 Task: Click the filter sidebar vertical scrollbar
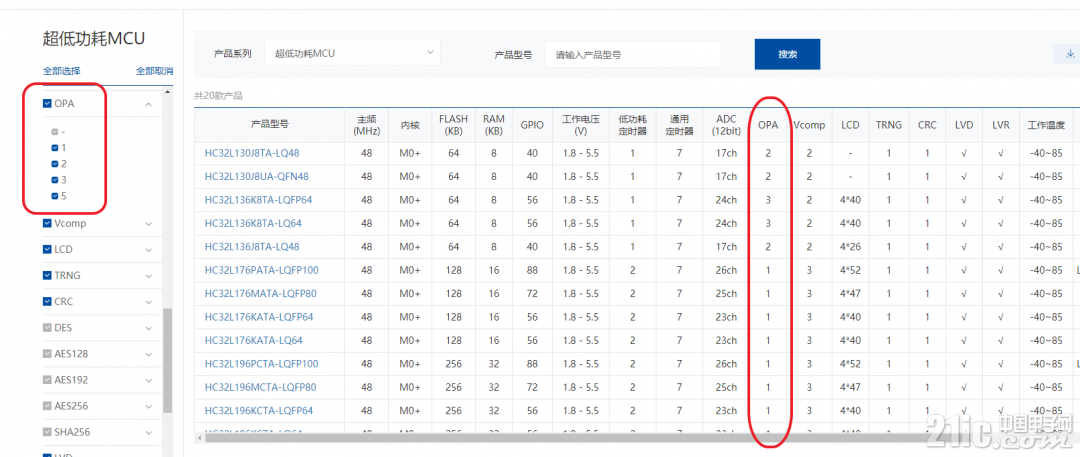167,360
